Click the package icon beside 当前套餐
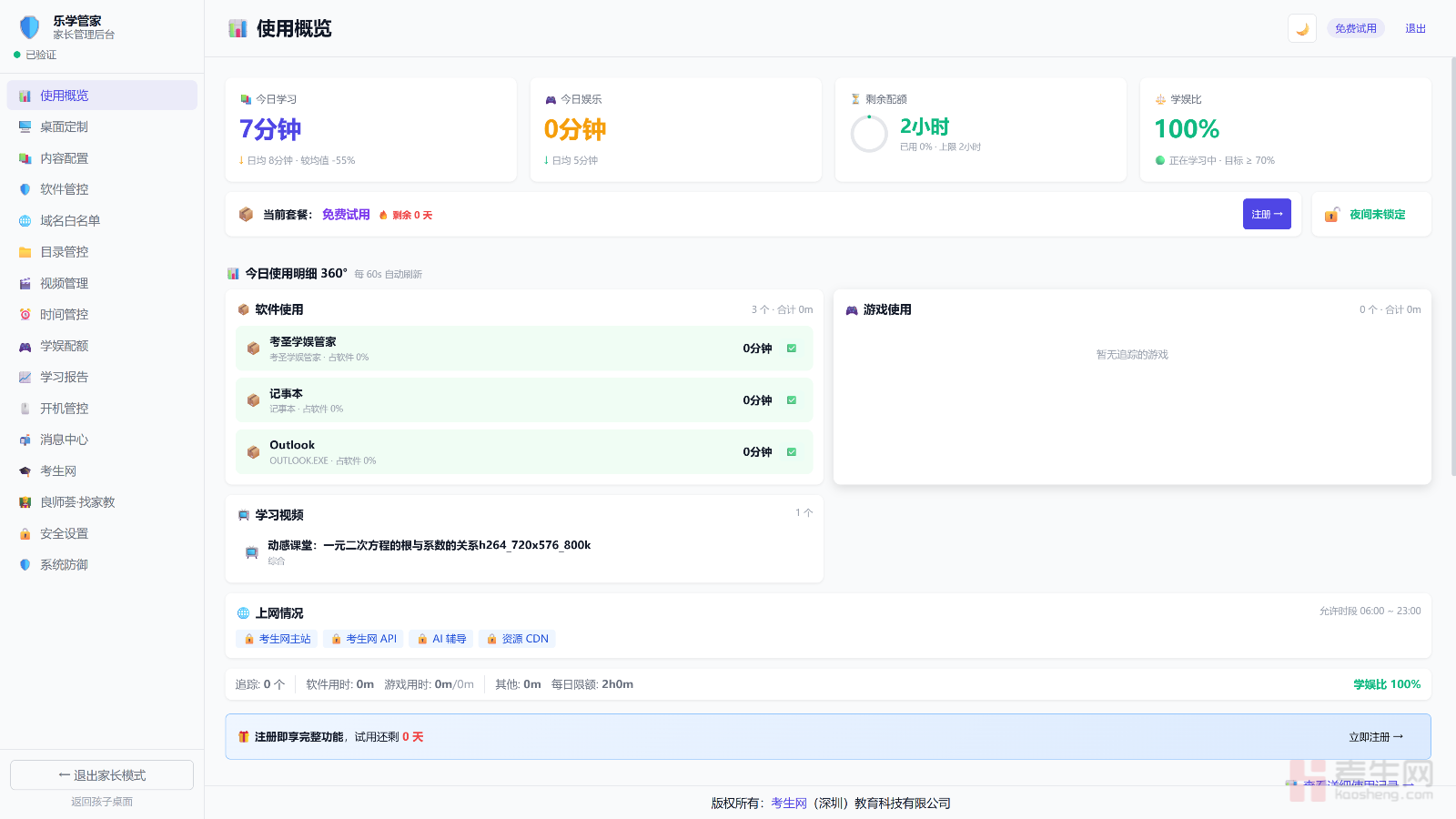Screen dimensions: 1456x819 (246, 215)
